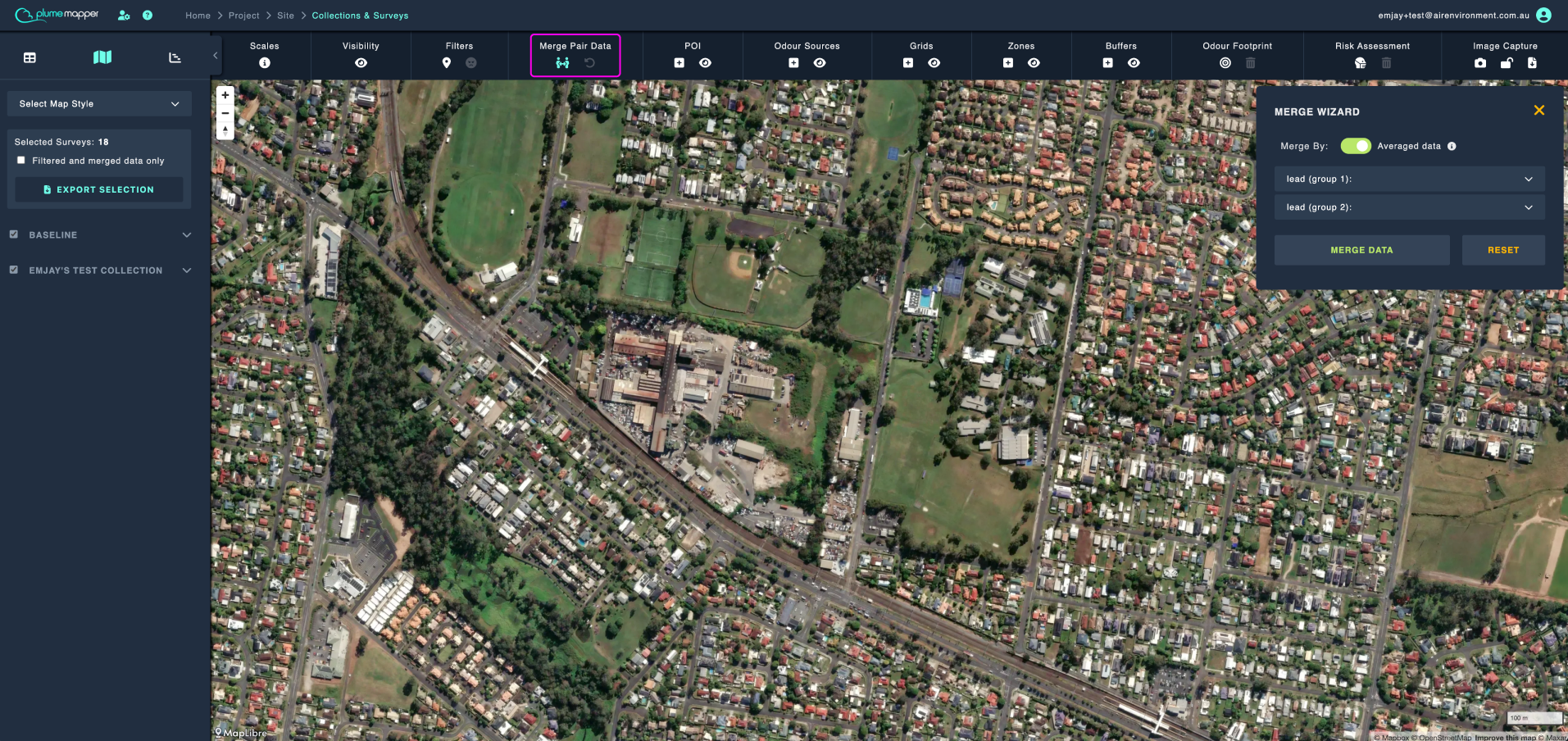The image size is (1568, 741).
Task: Collapse the left sidebar panel arrow
Action: [216, 56]
